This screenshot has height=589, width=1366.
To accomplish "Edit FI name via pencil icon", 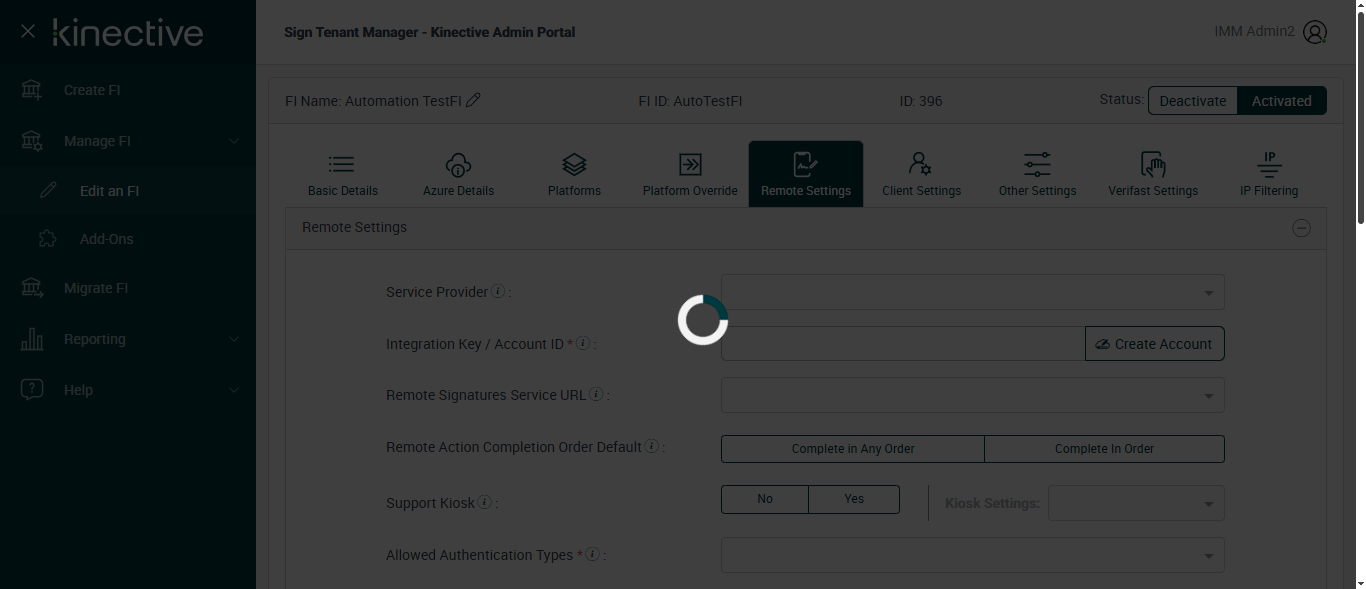I will [x=474, y=100].
